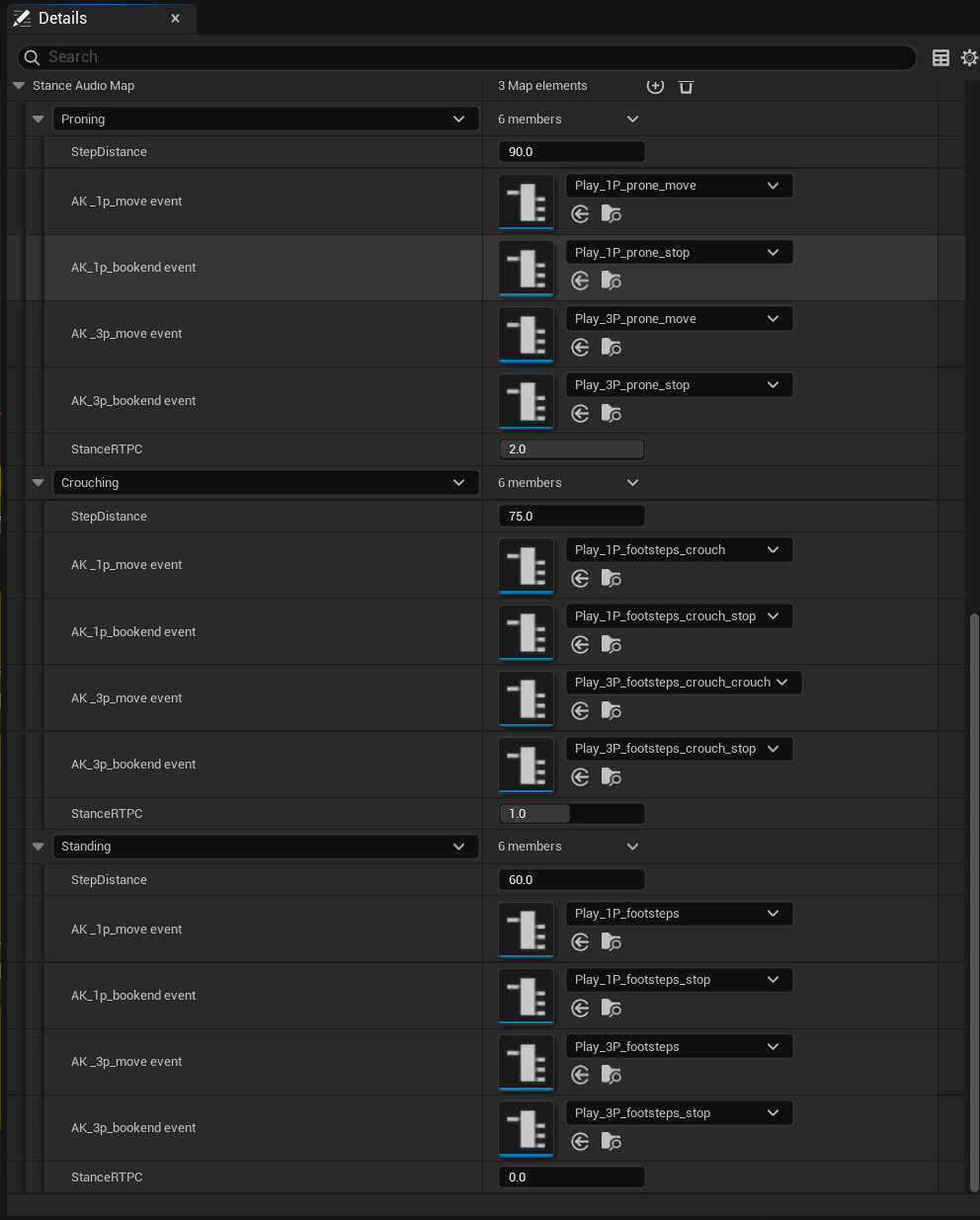This screenshot has height=1220, width=980.
Task: Click the 3 Map elements text
Action: click(x=542, y=86)
